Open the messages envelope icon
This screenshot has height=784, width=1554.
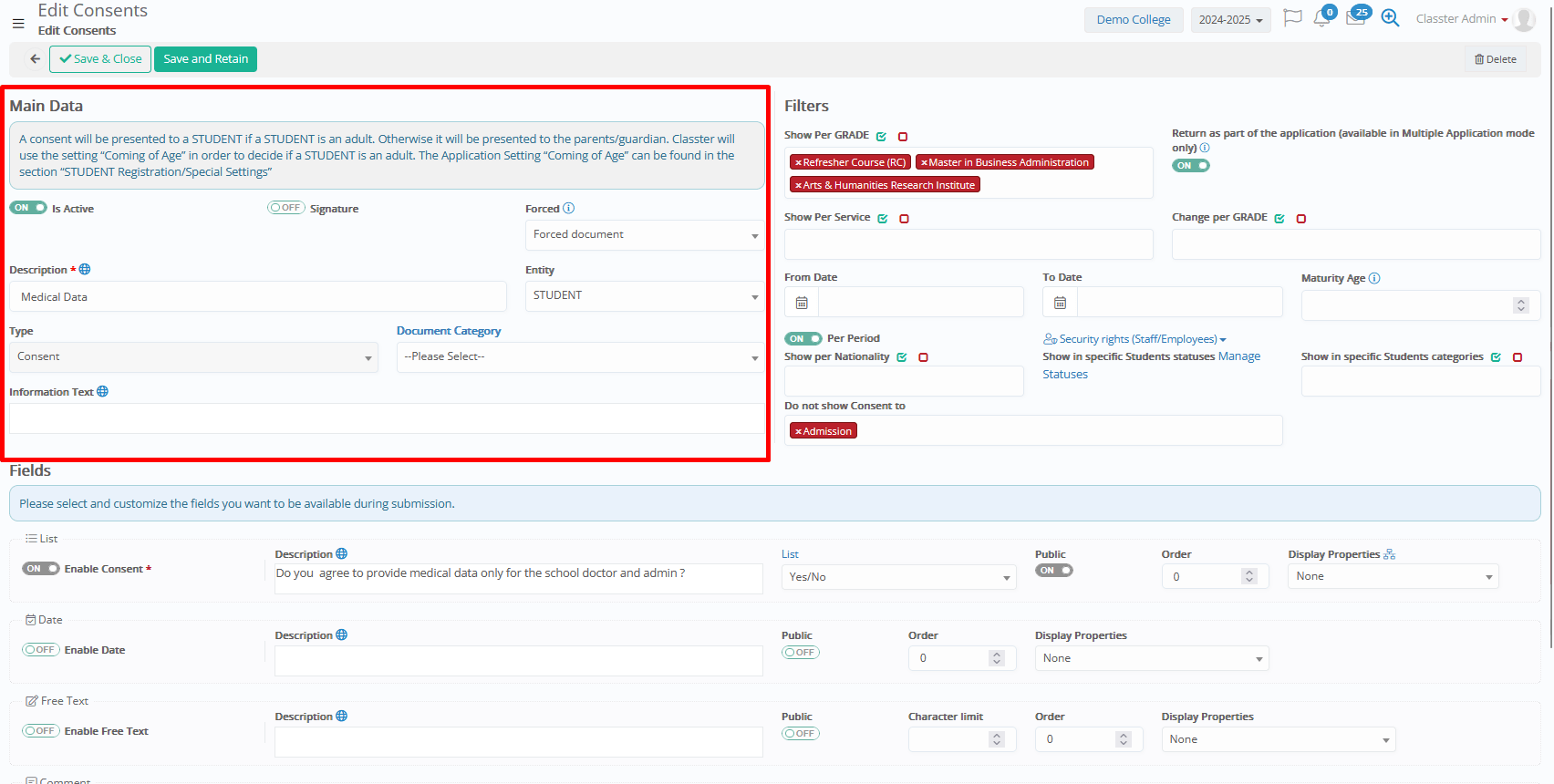click(1355, 18)
